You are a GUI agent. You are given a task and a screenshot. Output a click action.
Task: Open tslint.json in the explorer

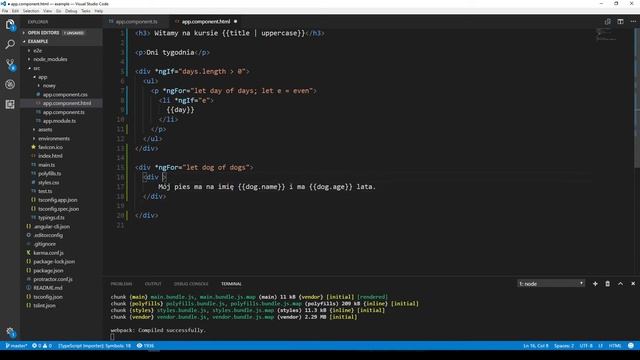click(44, 305)
